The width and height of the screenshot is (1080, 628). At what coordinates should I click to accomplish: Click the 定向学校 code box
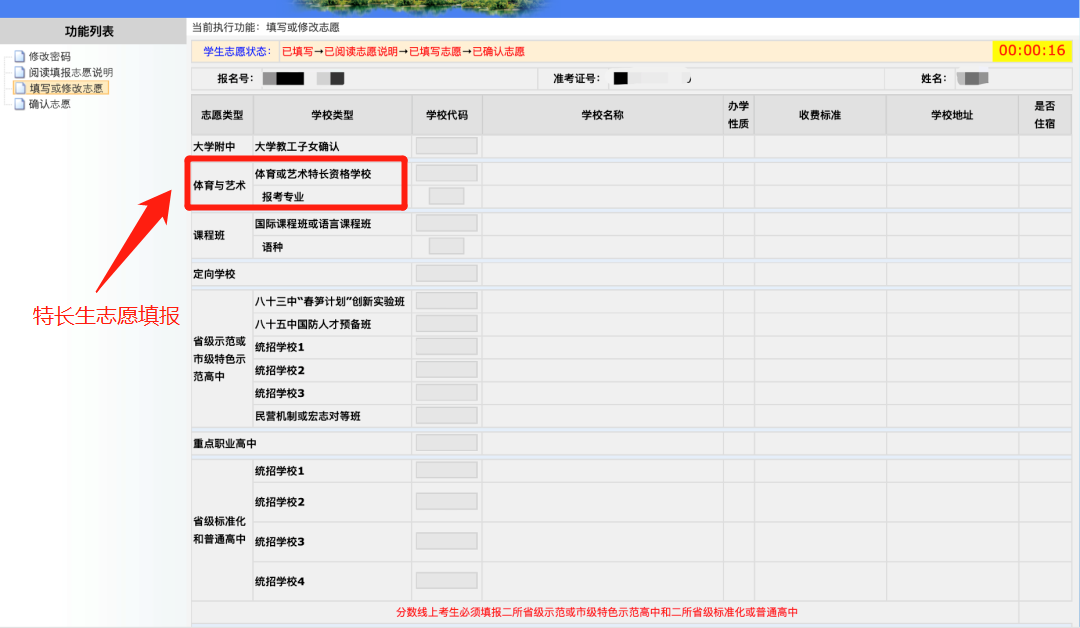tap(446, 272)
